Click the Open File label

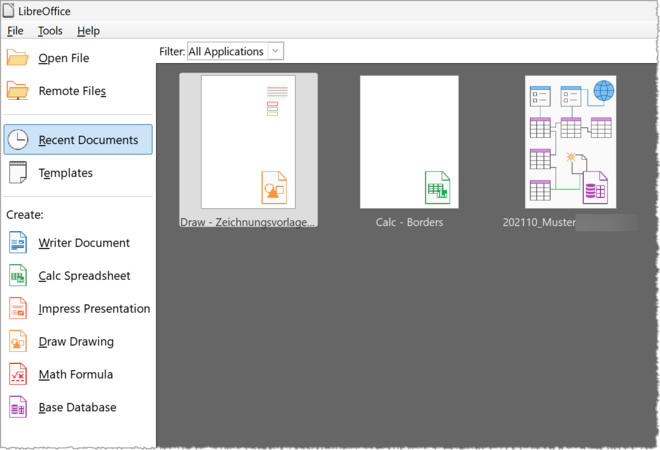(x=64, y=58)
